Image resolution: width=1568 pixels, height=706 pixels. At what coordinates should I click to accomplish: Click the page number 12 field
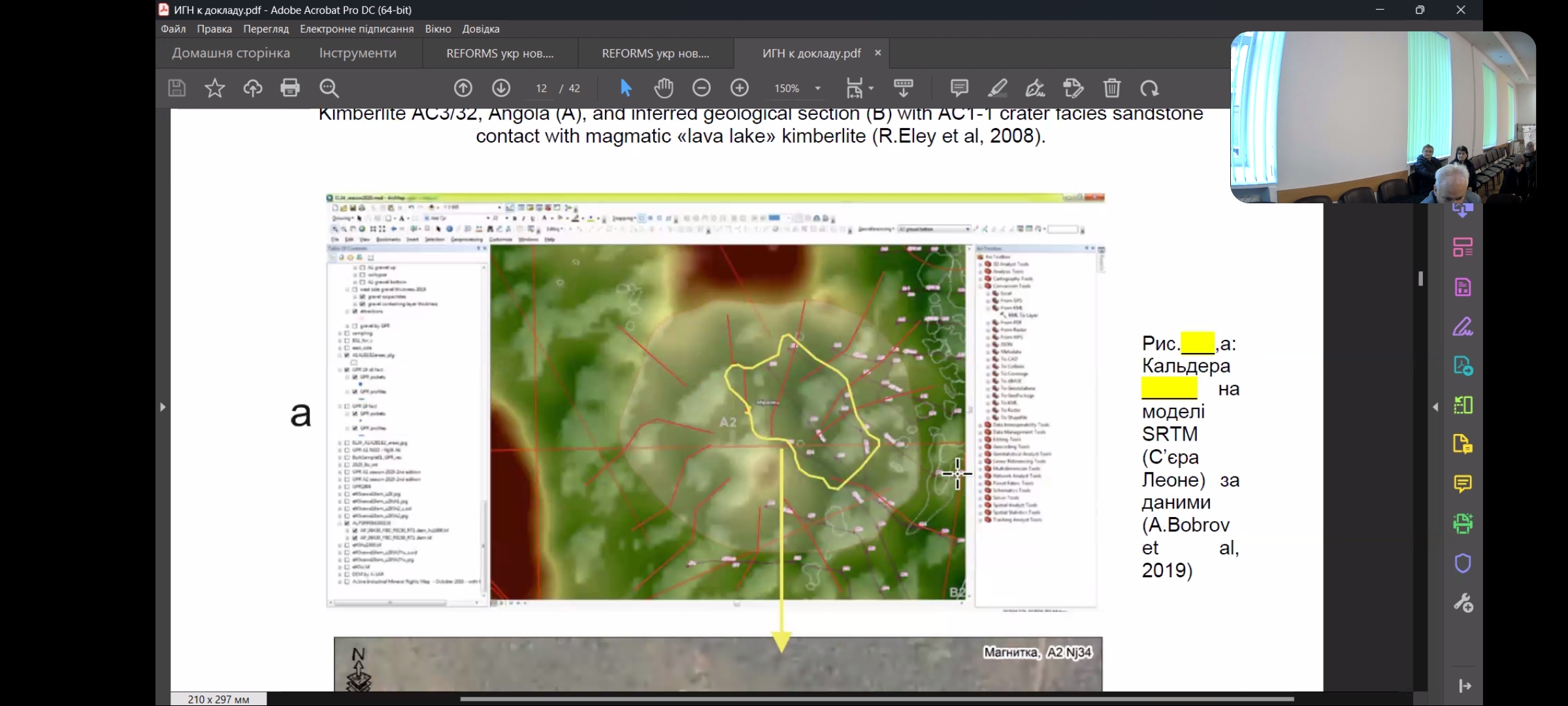(541, 88)
